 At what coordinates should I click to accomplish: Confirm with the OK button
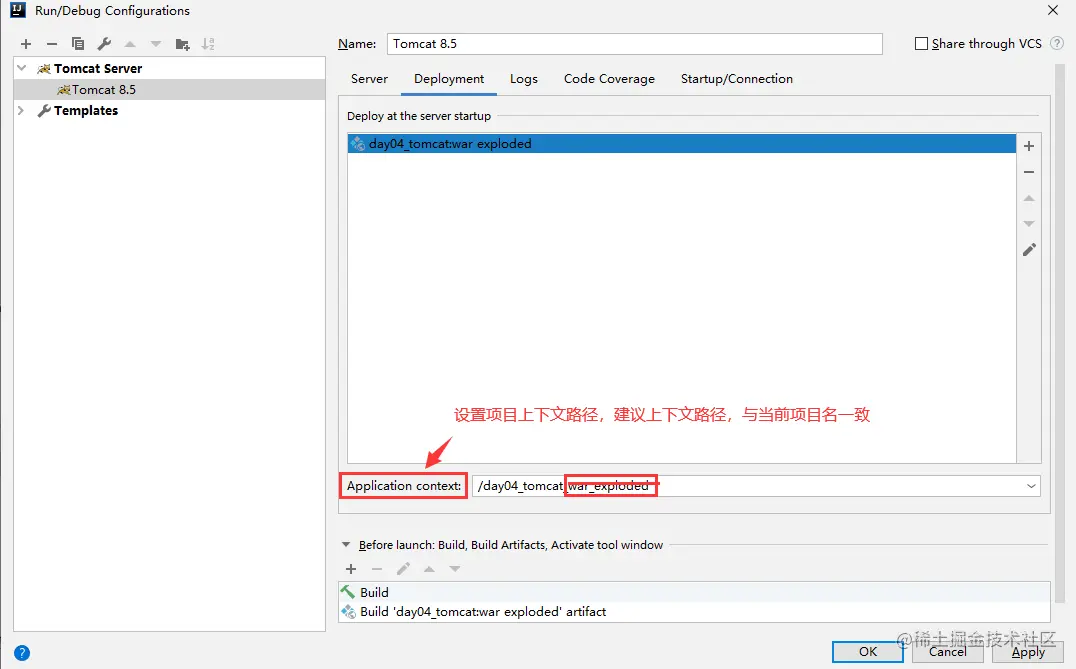[x=867, y=652]
